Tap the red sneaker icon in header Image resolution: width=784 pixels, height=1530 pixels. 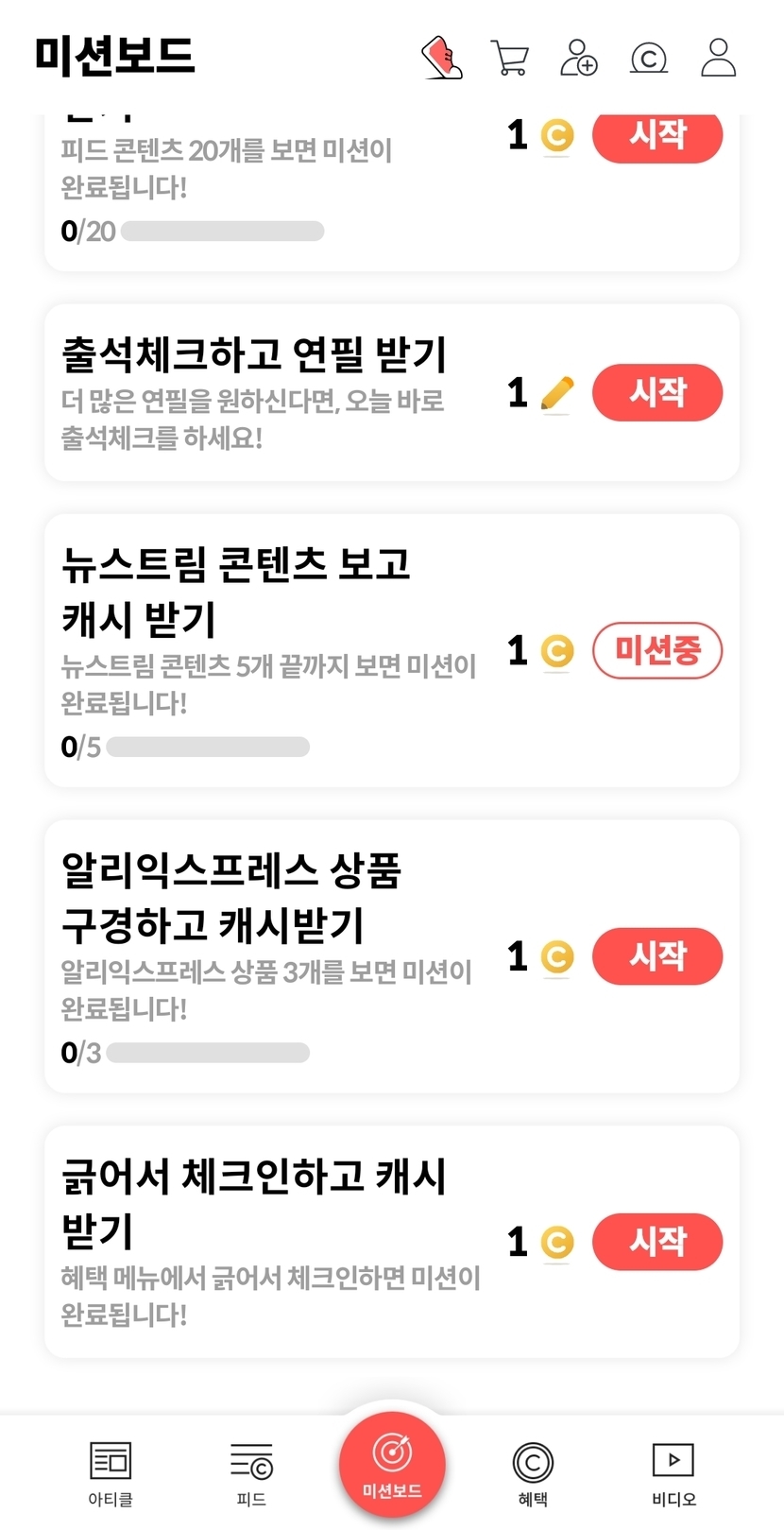click(x=442, y=58)
